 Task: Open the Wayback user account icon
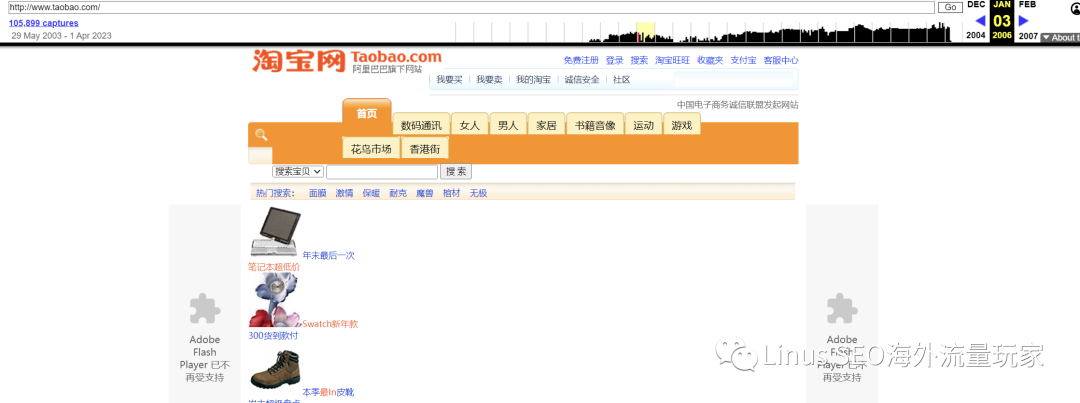pos(1075,9)
